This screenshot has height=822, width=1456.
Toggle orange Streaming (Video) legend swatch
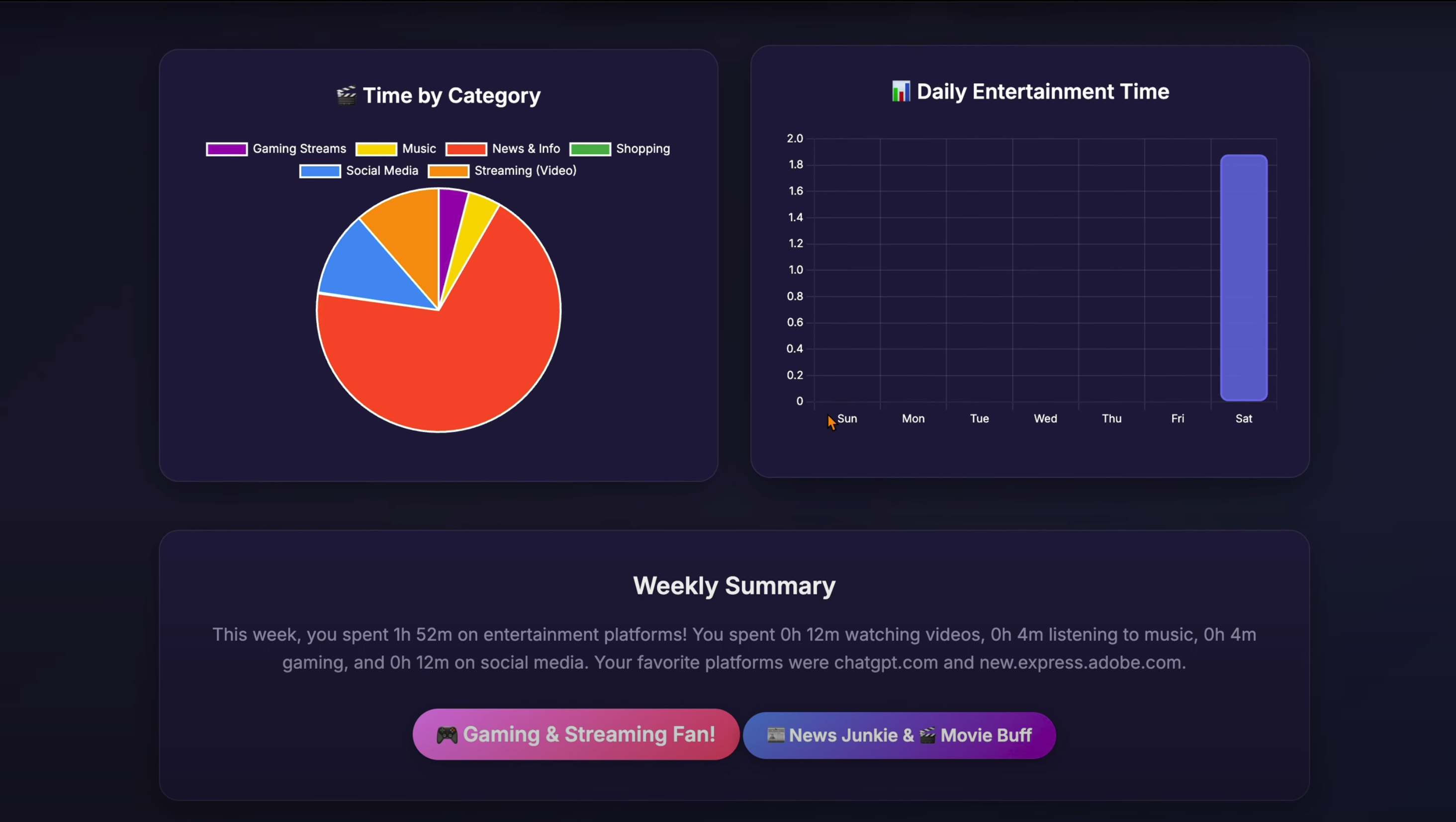pyautogui.click(x=448, y=171)
